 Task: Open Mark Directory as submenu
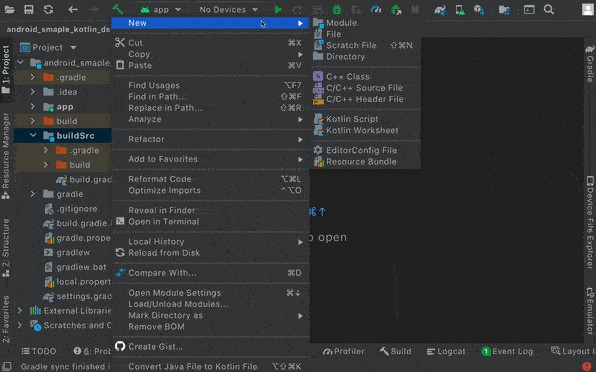[210, 315]
